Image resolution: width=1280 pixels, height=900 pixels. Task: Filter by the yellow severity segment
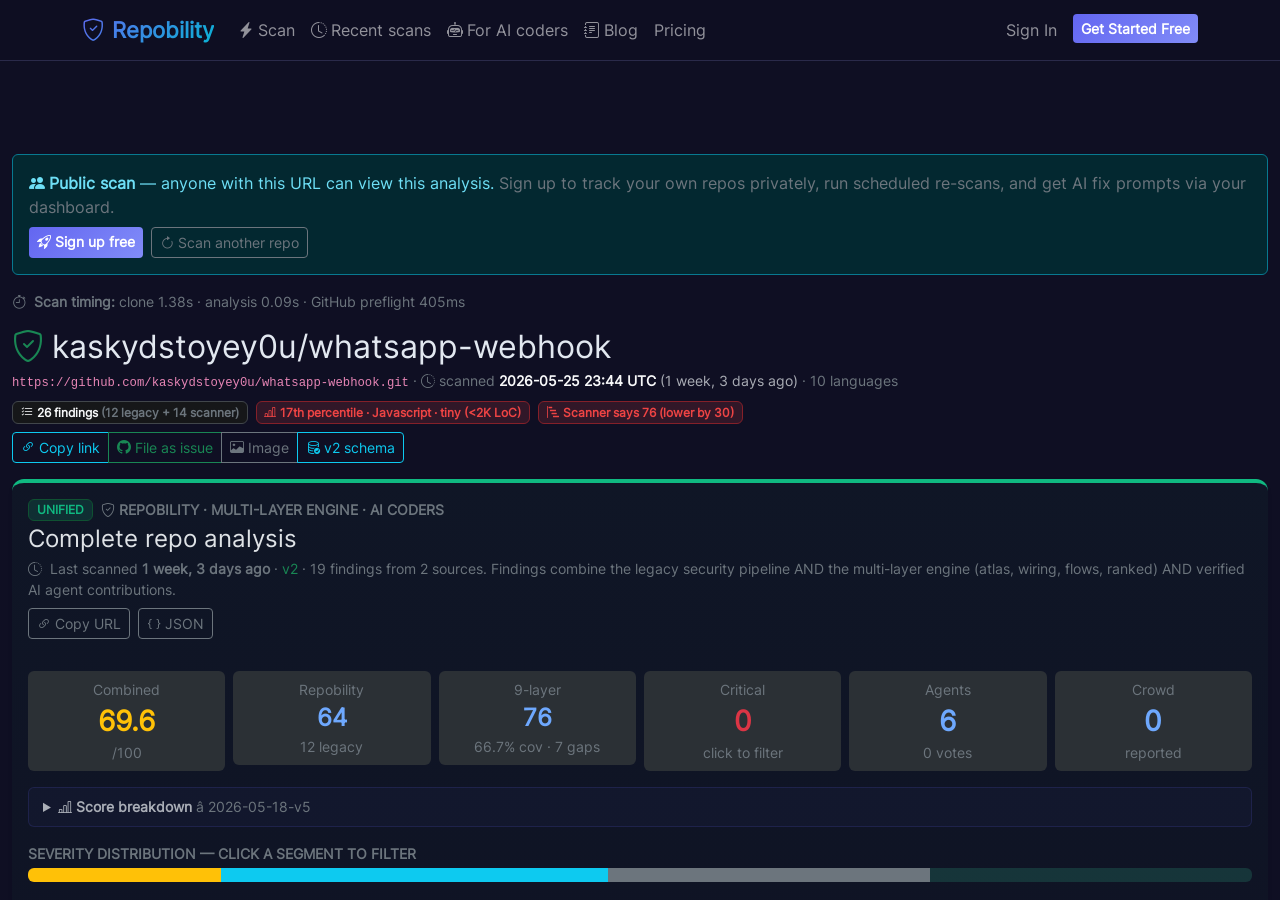click(x=124, y=875)
